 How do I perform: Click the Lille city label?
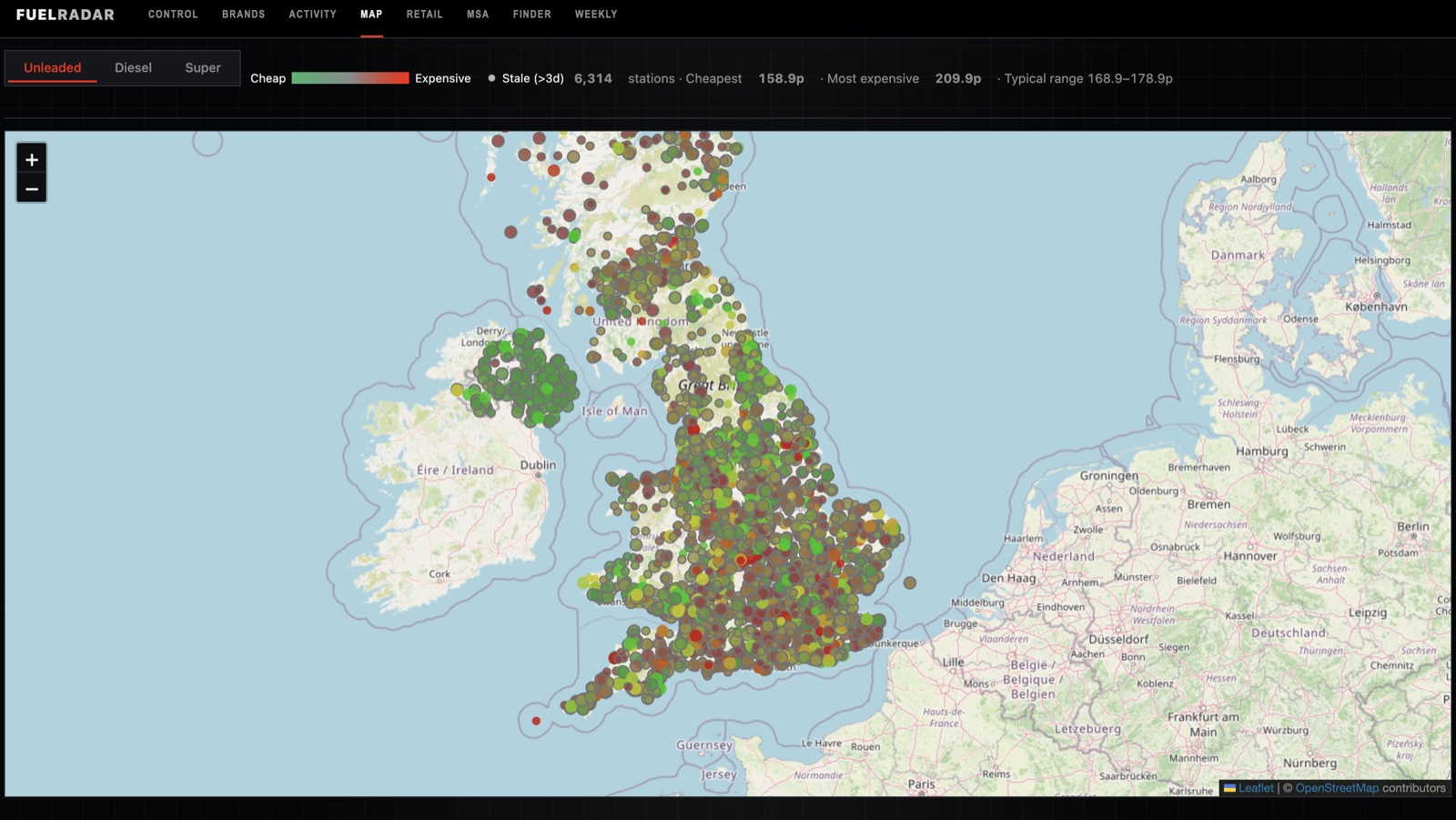click(x=953, y=662)
